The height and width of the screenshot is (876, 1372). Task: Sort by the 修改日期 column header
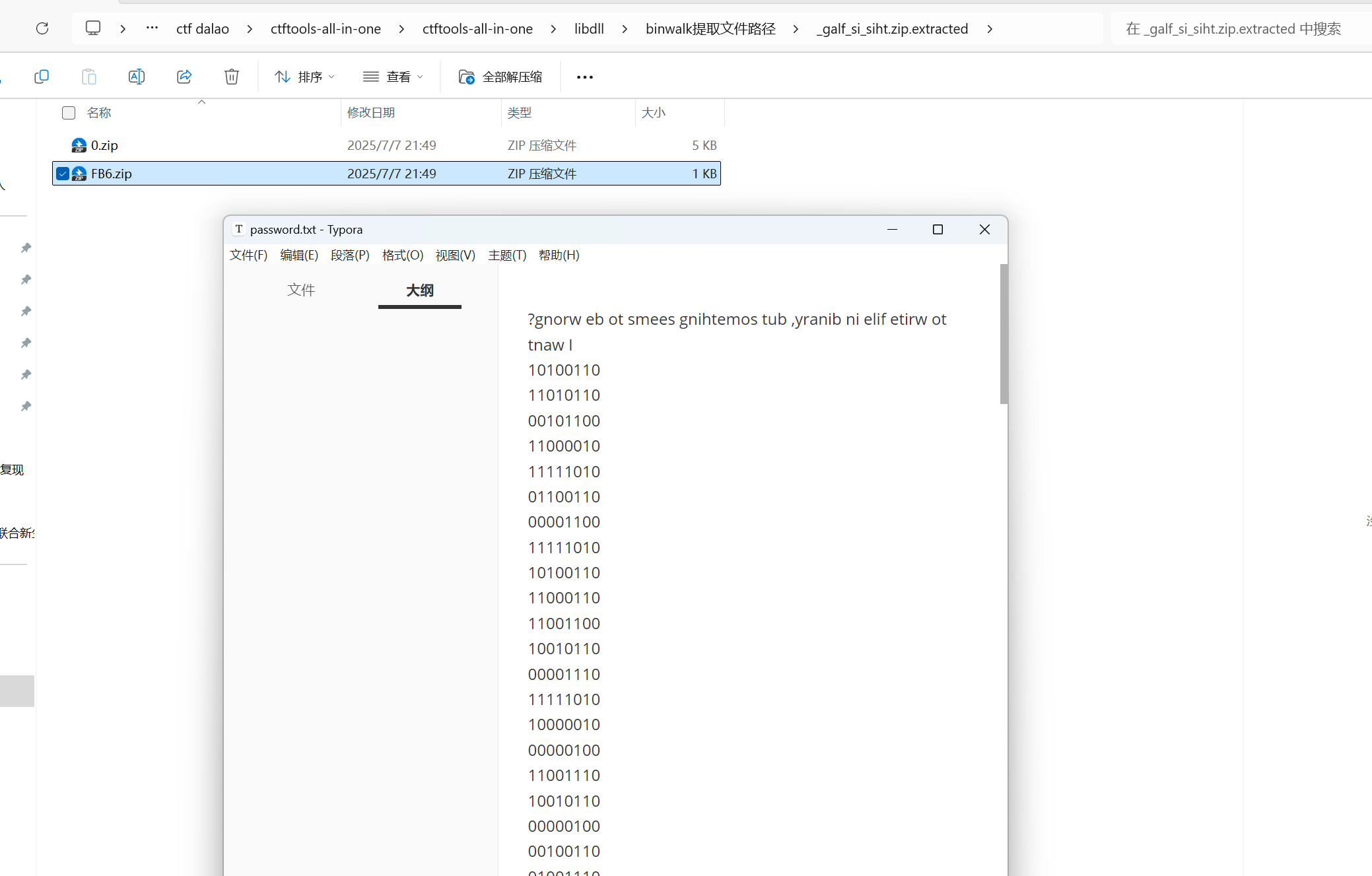click(371, 113)
